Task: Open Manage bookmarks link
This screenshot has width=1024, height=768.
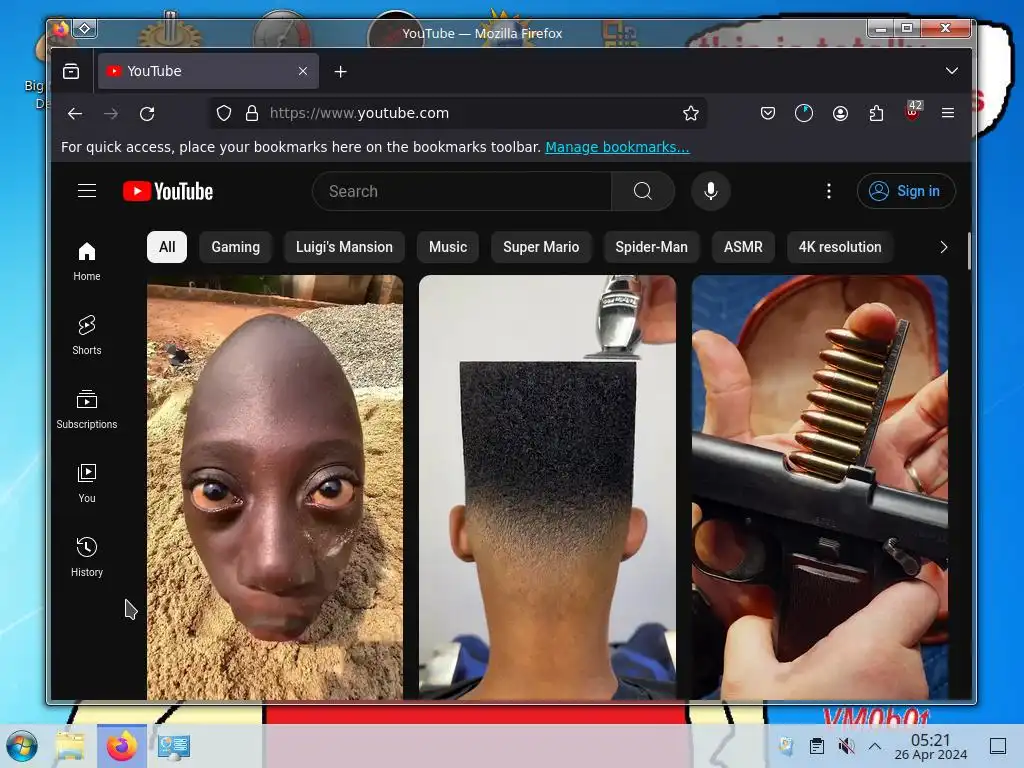Action: [617, 148]
